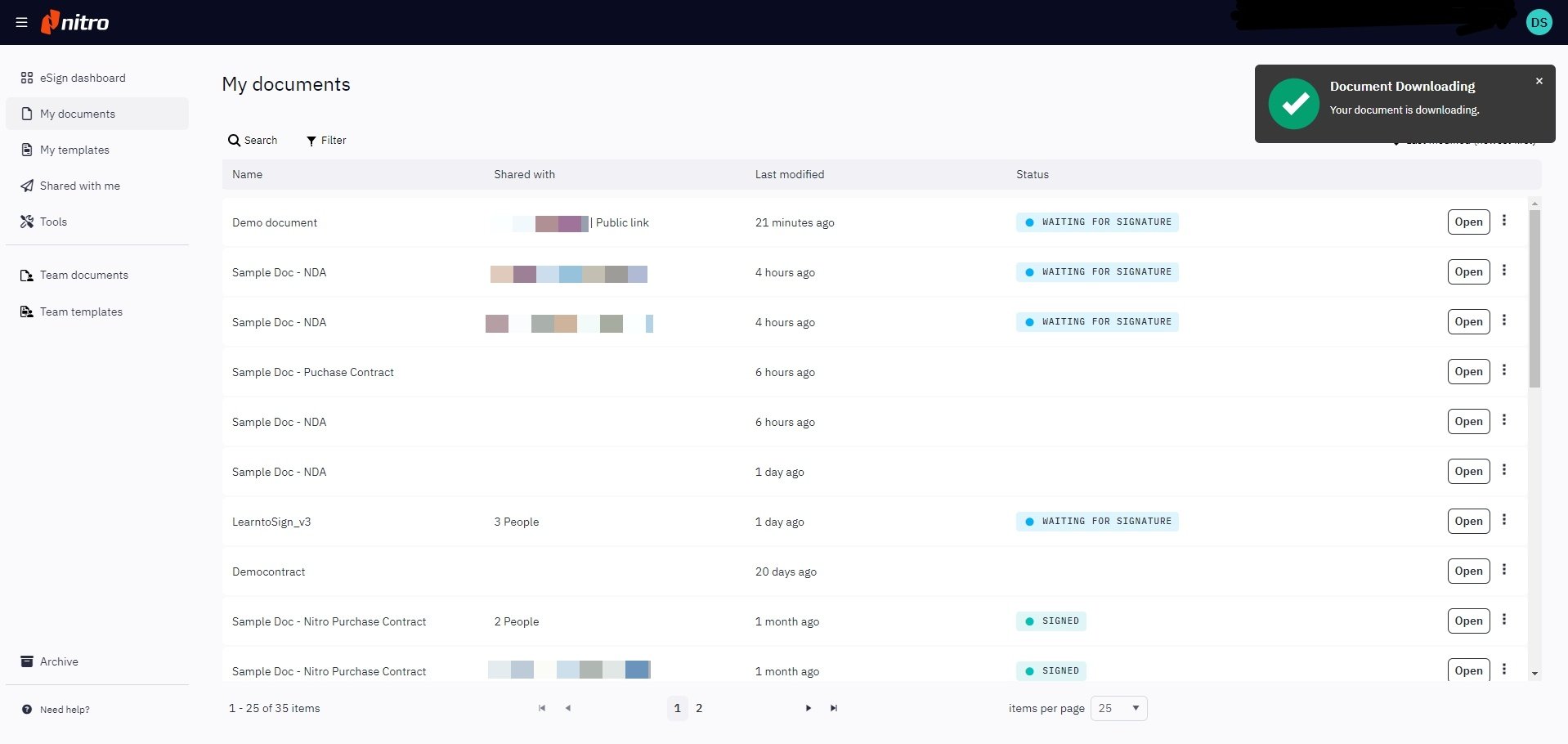This screenshot has height=744, width=1568.
Task: Open the hamburger navigation menu
Action: (x=21, y=22)
